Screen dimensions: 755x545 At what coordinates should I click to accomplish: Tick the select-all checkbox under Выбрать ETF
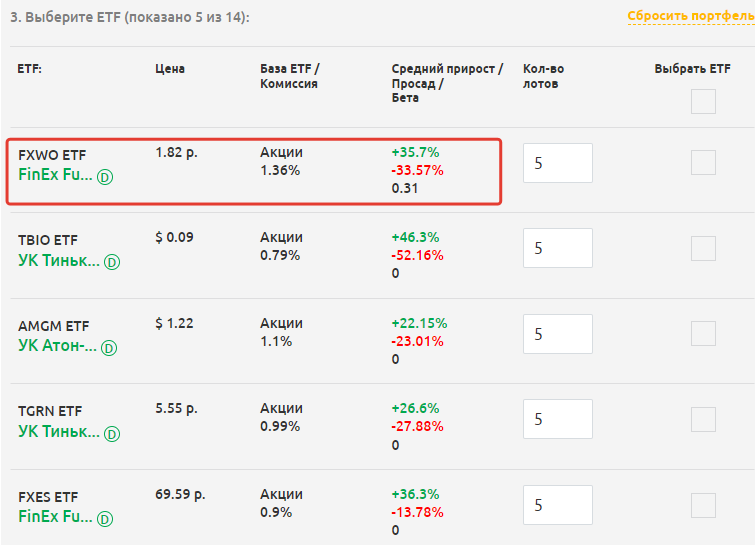click(x=703, y=101)
